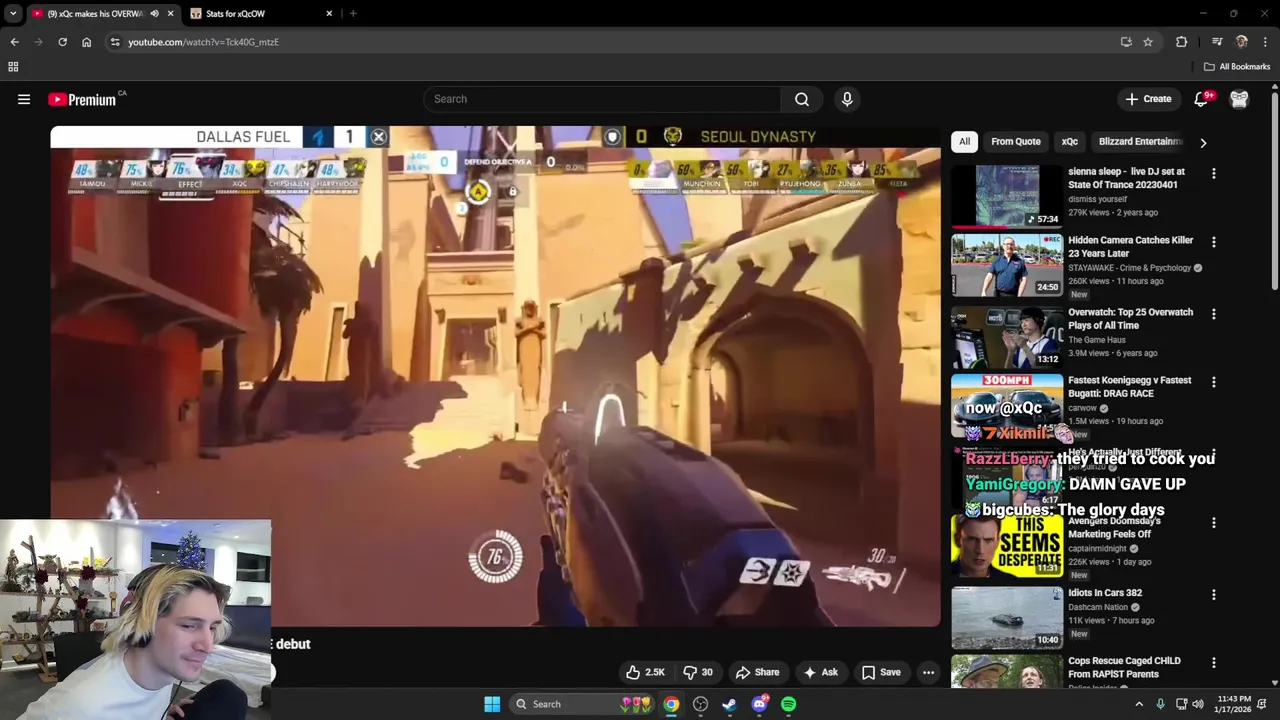Open options for Cops Rescue Caged CHILD
Viewport: 1280px width, 720px height.
(x=1213, y=662)
